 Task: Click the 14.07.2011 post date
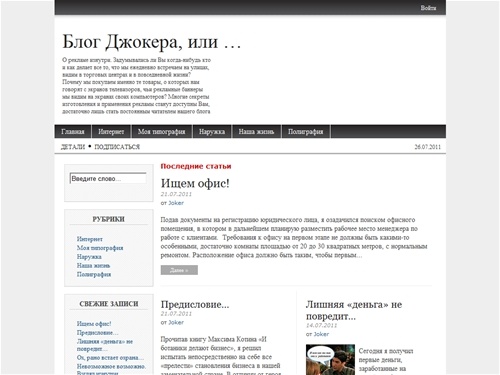pyautogui.click(x=321, y=325)
